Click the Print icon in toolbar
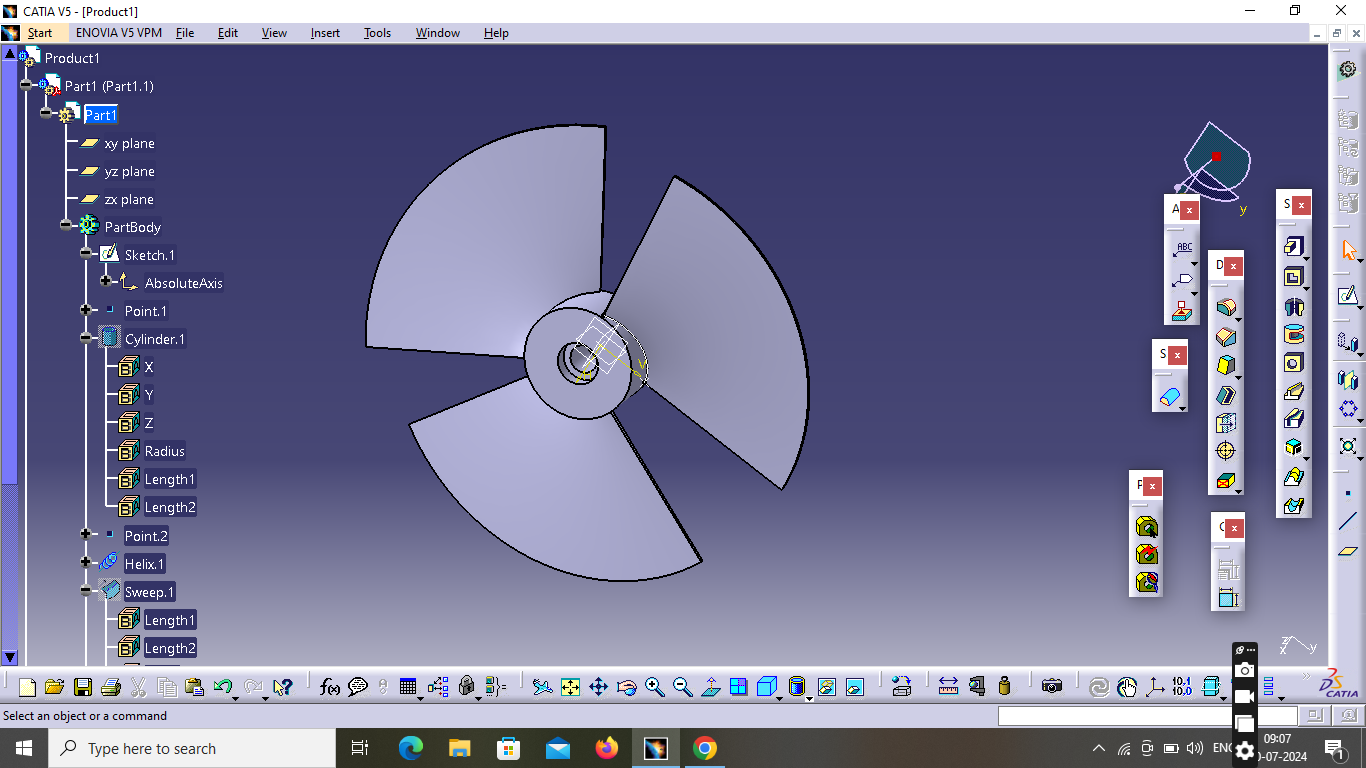The image size is (1366, 768). pyautogui.click(x=111, y=687)
